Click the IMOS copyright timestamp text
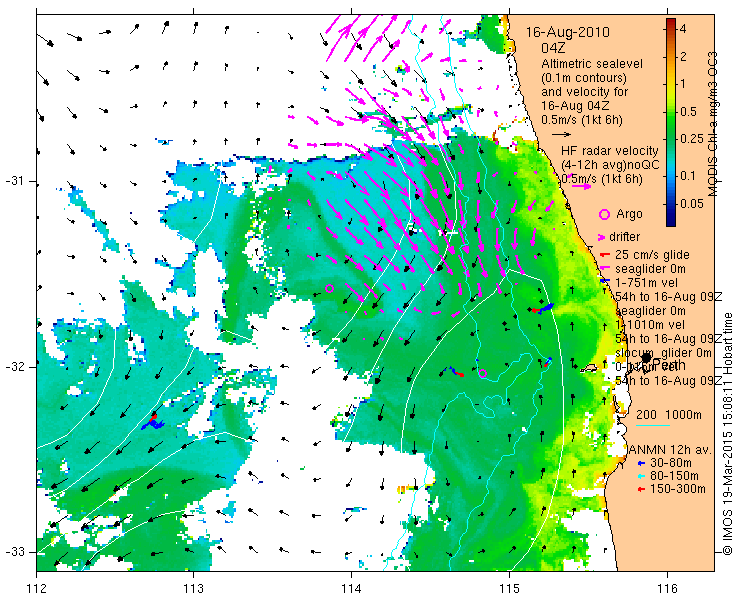The width and height of the screenshot is (740, 600). tap(727, 433)
